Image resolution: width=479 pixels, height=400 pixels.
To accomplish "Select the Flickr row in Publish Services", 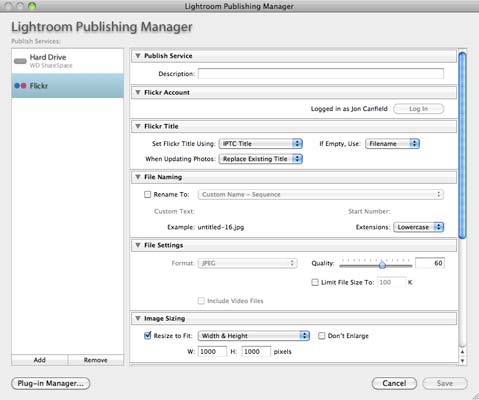I will point(68,86).
